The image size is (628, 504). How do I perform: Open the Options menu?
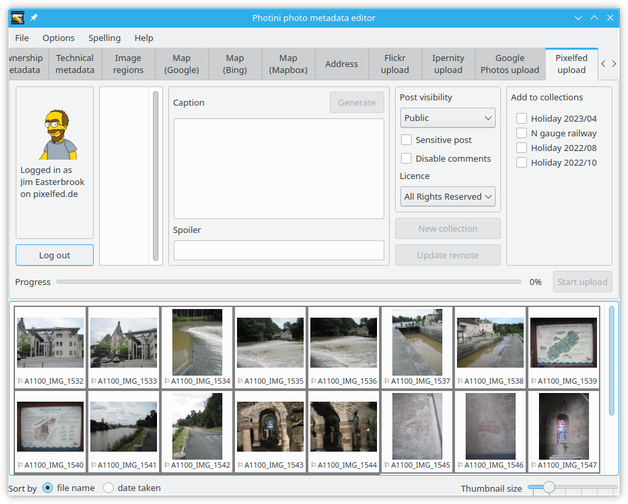click(58, 38)
